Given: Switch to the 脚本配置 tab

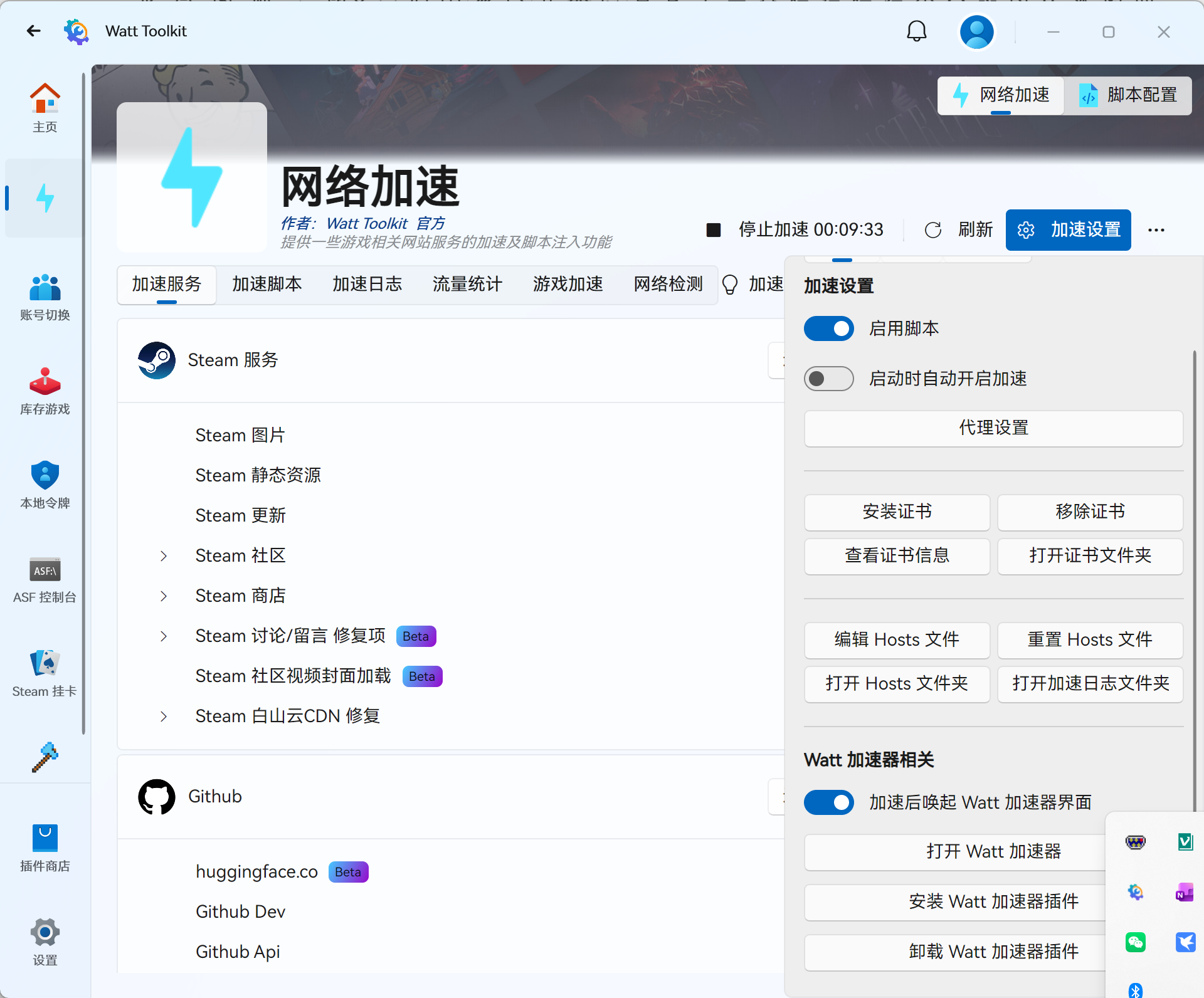Looking at the screenshot, I should 1128,95.
